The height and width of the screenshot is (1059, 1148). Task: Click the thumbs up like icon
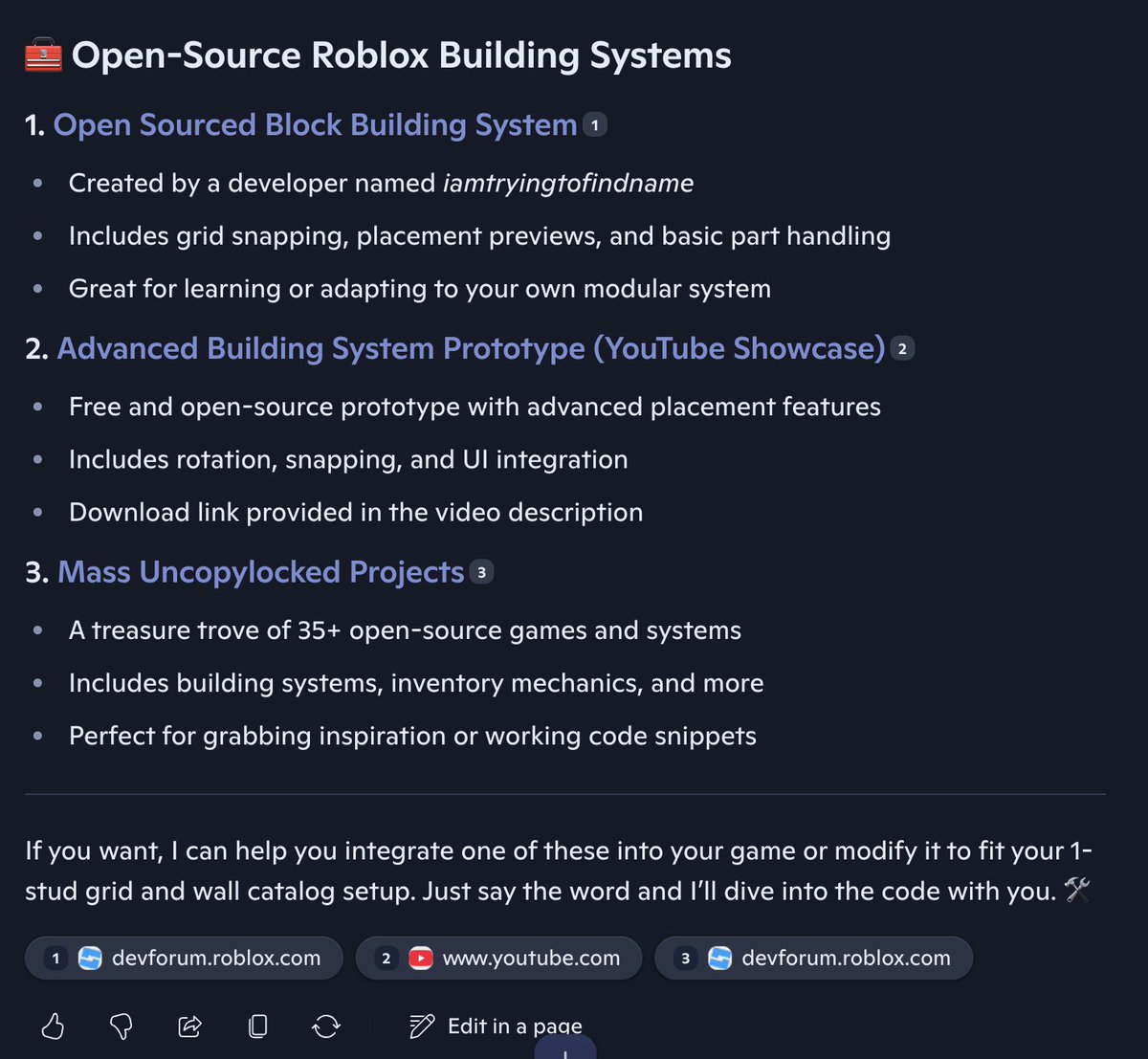tap(54, 1026)
